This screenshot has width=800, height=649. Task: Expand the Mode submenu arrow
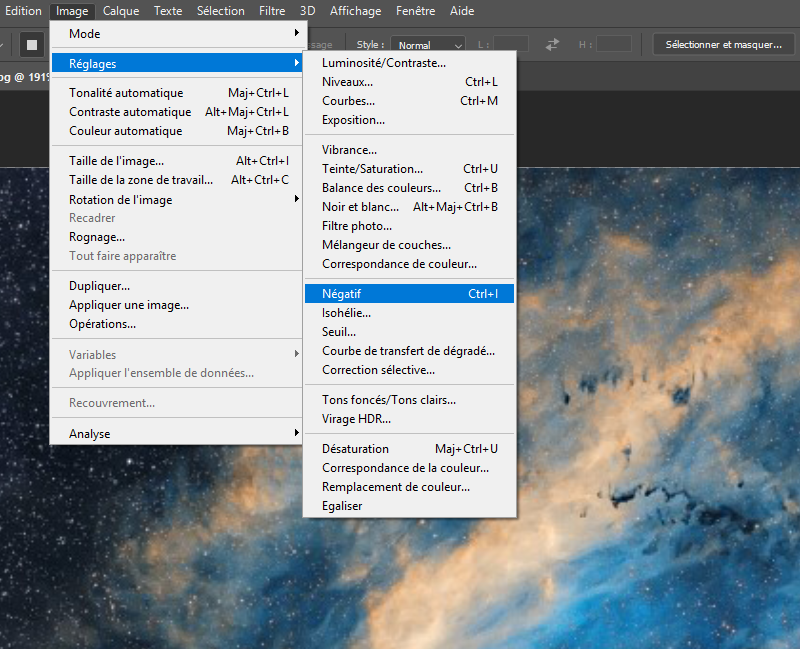296,33
